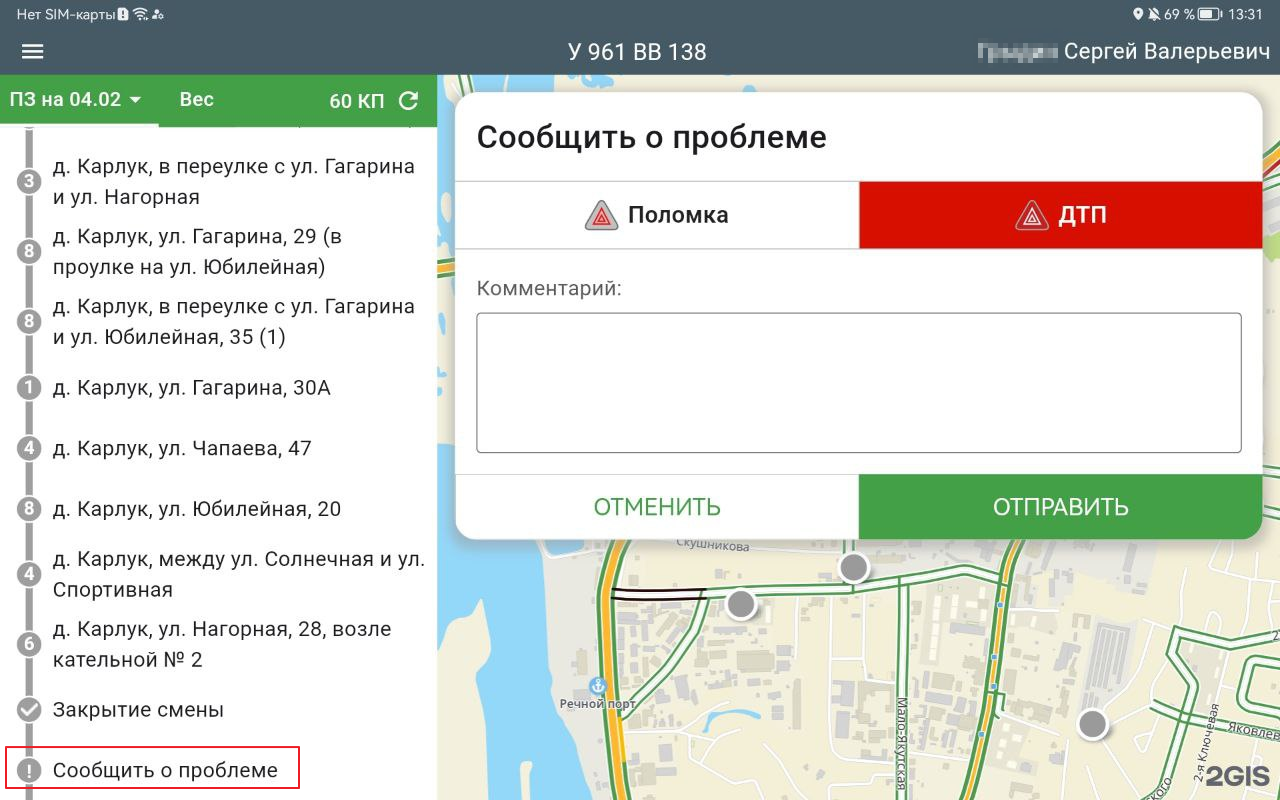1280x800 pixels.
Task: Select the ДТП problem type
Action: tap(1060, 215)
